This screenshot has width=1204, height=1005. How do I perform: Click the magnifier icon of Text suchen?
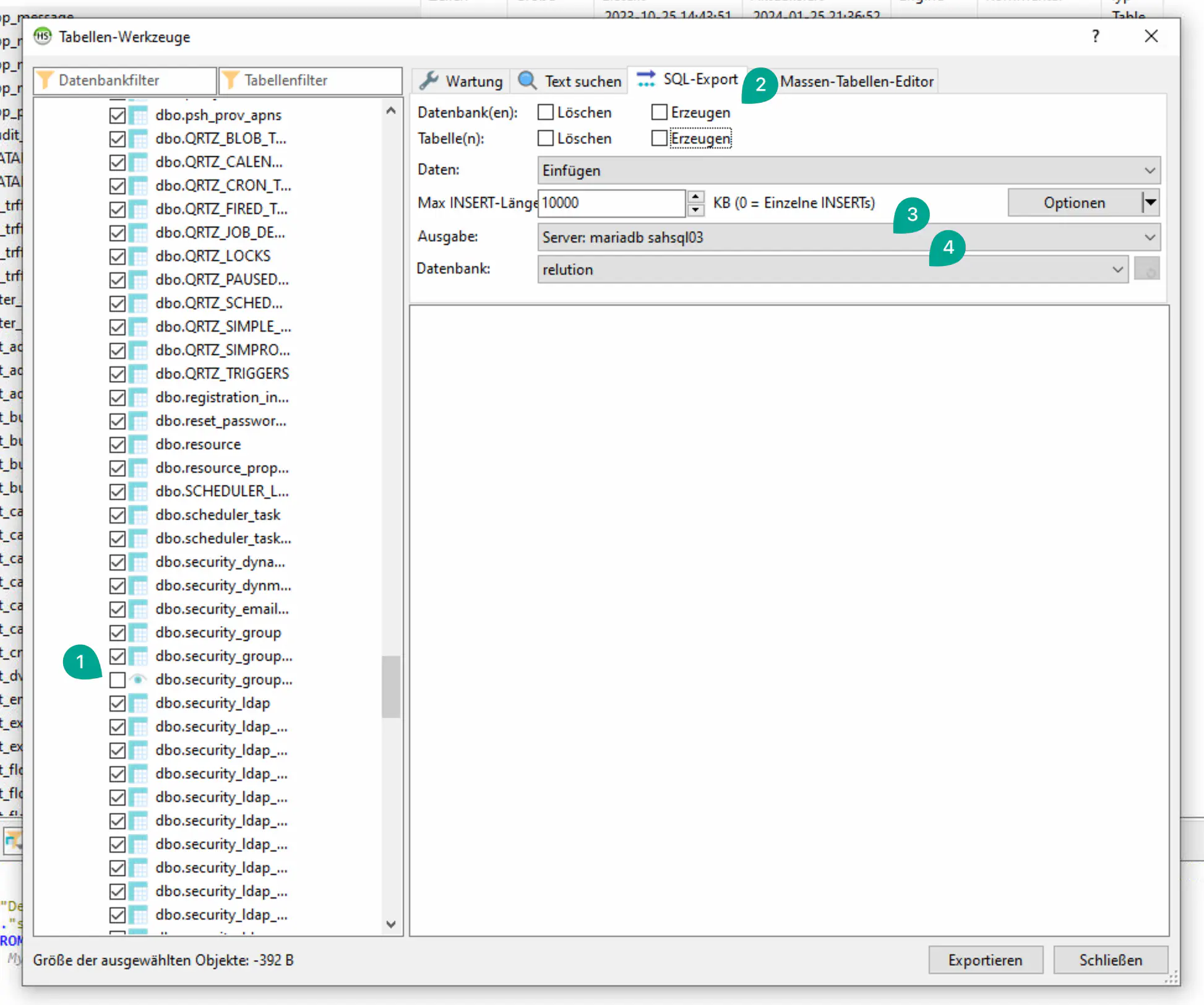[527, 80]
